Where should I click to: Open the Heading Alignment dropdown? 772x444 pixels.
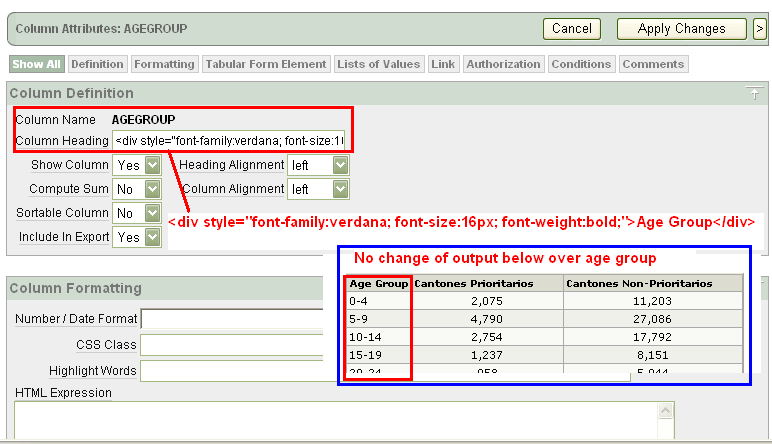pos(318,165)
